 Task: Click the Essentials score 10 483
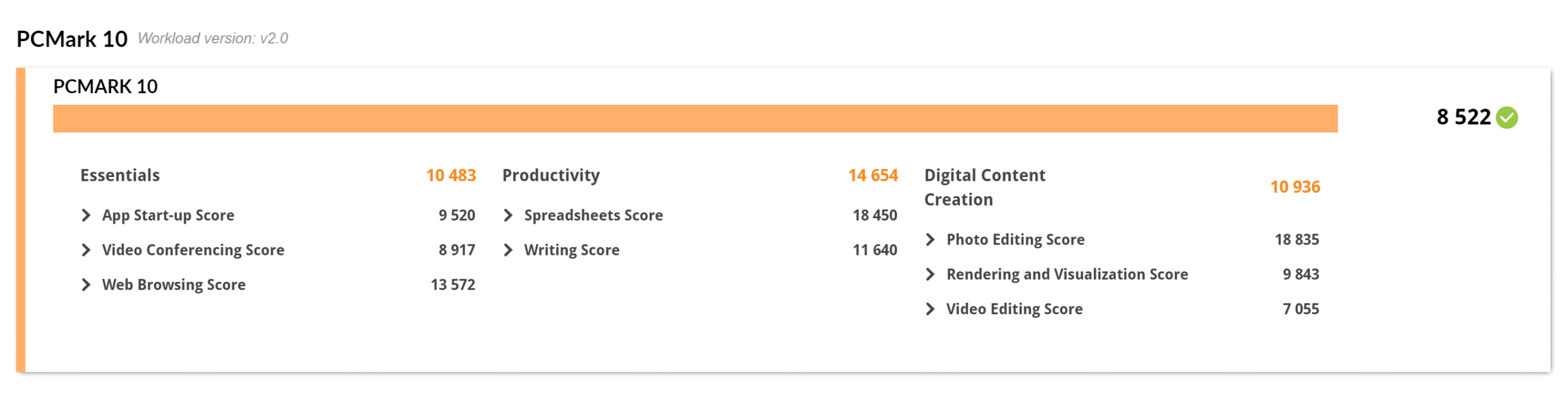tap(451, 176)
